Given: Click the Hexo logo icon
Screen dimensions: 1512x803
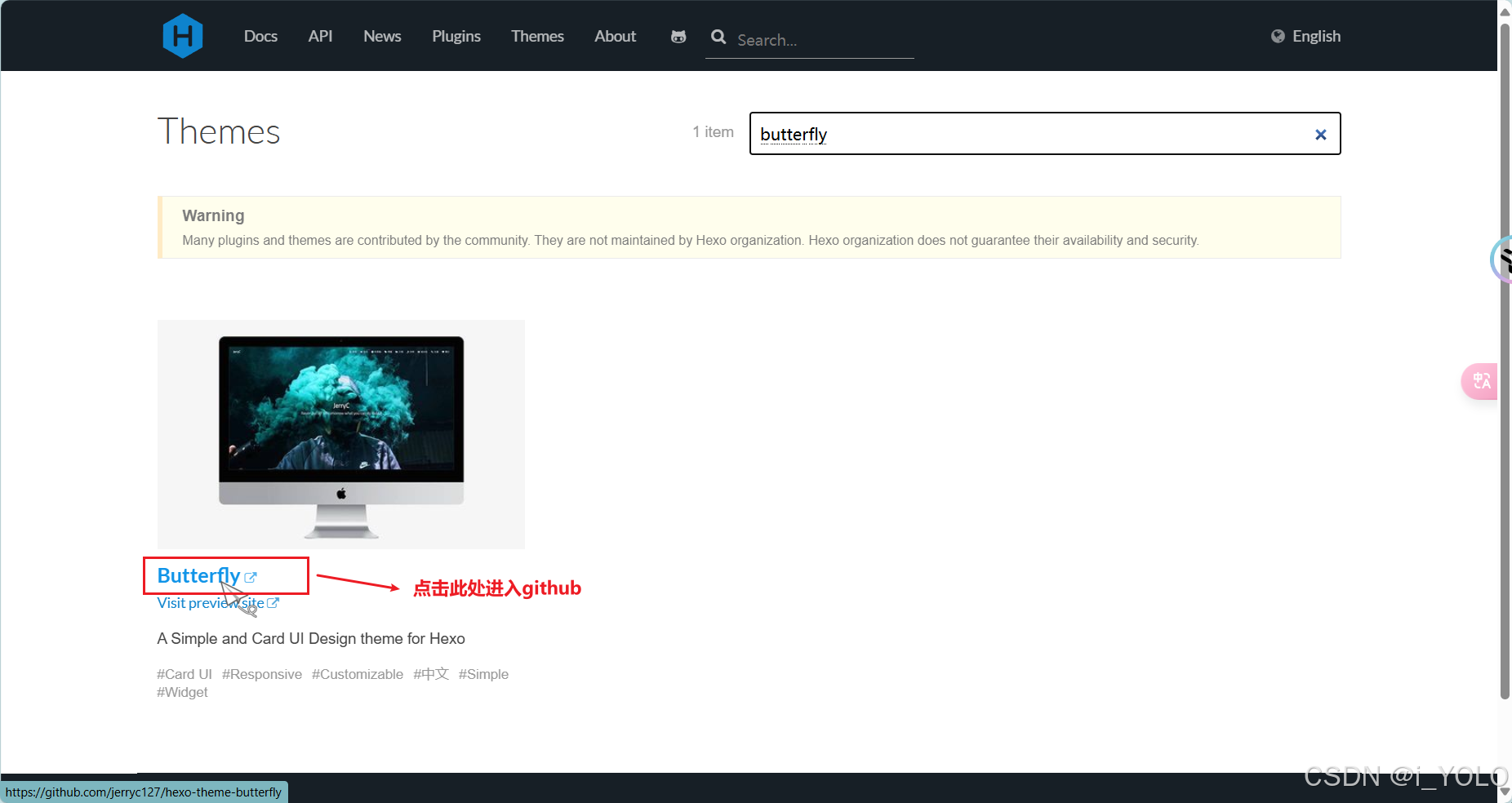Looking at the screenshot, I should tap(183, 35).
